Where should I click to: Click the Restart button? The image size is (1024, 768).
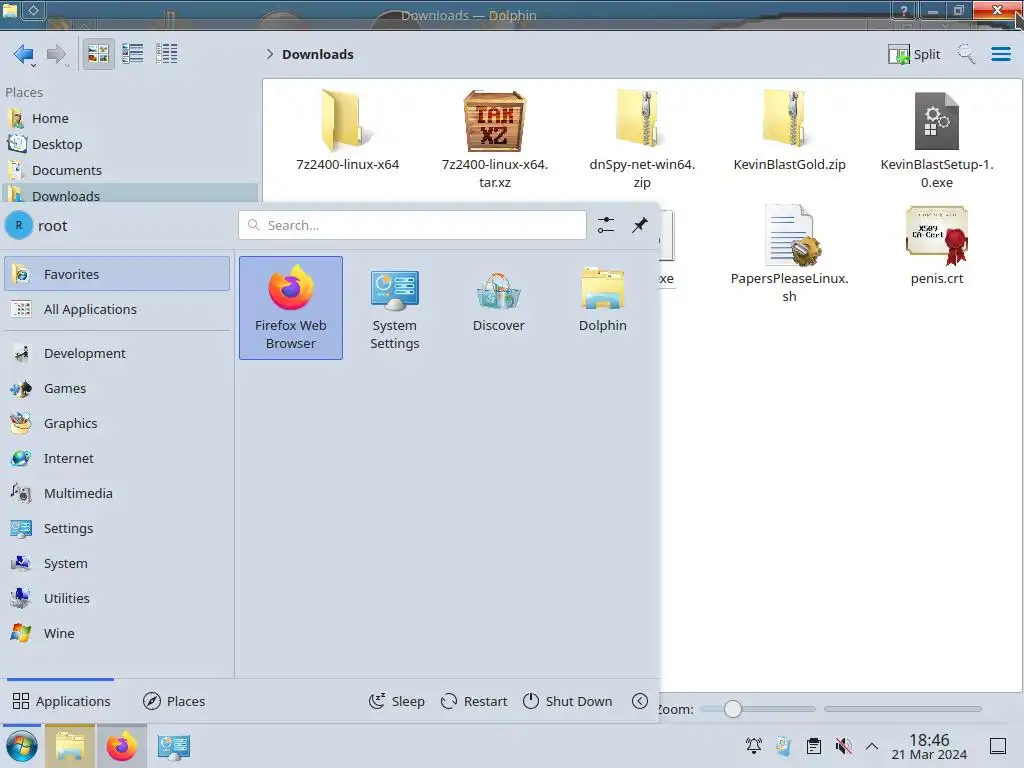tap(474, 701)
